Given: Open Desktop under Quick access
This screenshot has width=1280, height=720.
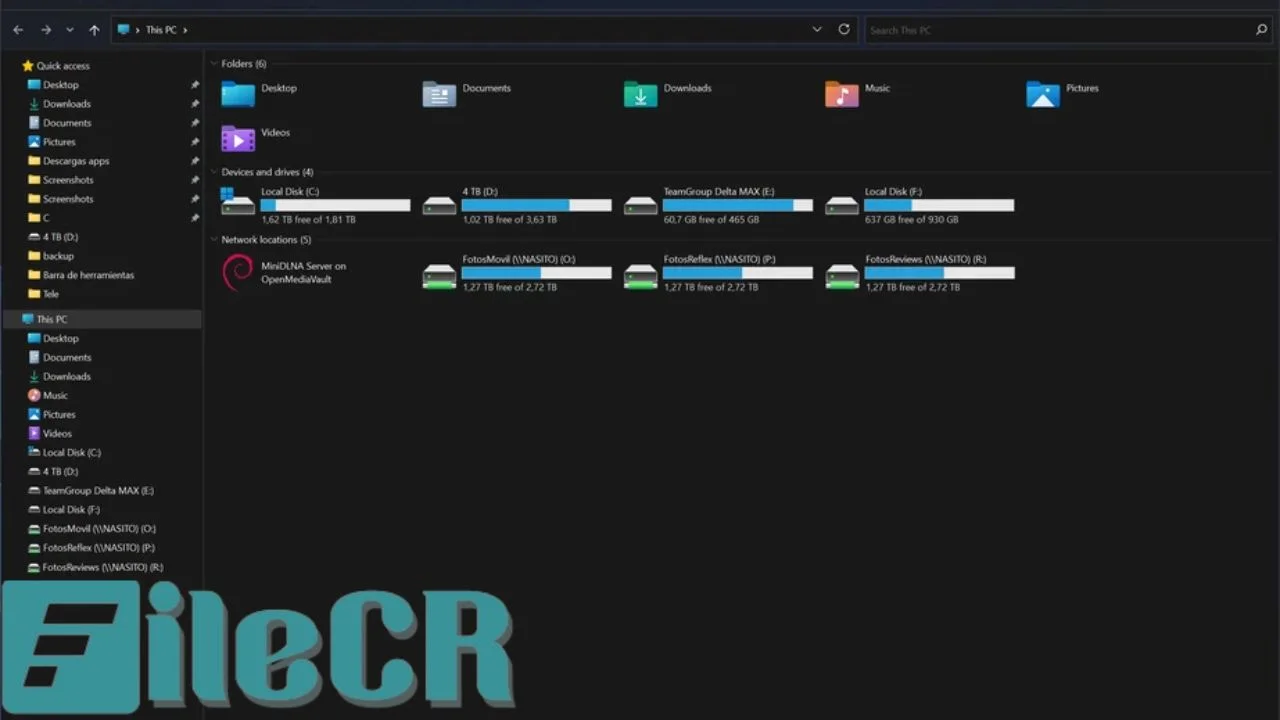Looking at the screenshot, I should (60, 85).
